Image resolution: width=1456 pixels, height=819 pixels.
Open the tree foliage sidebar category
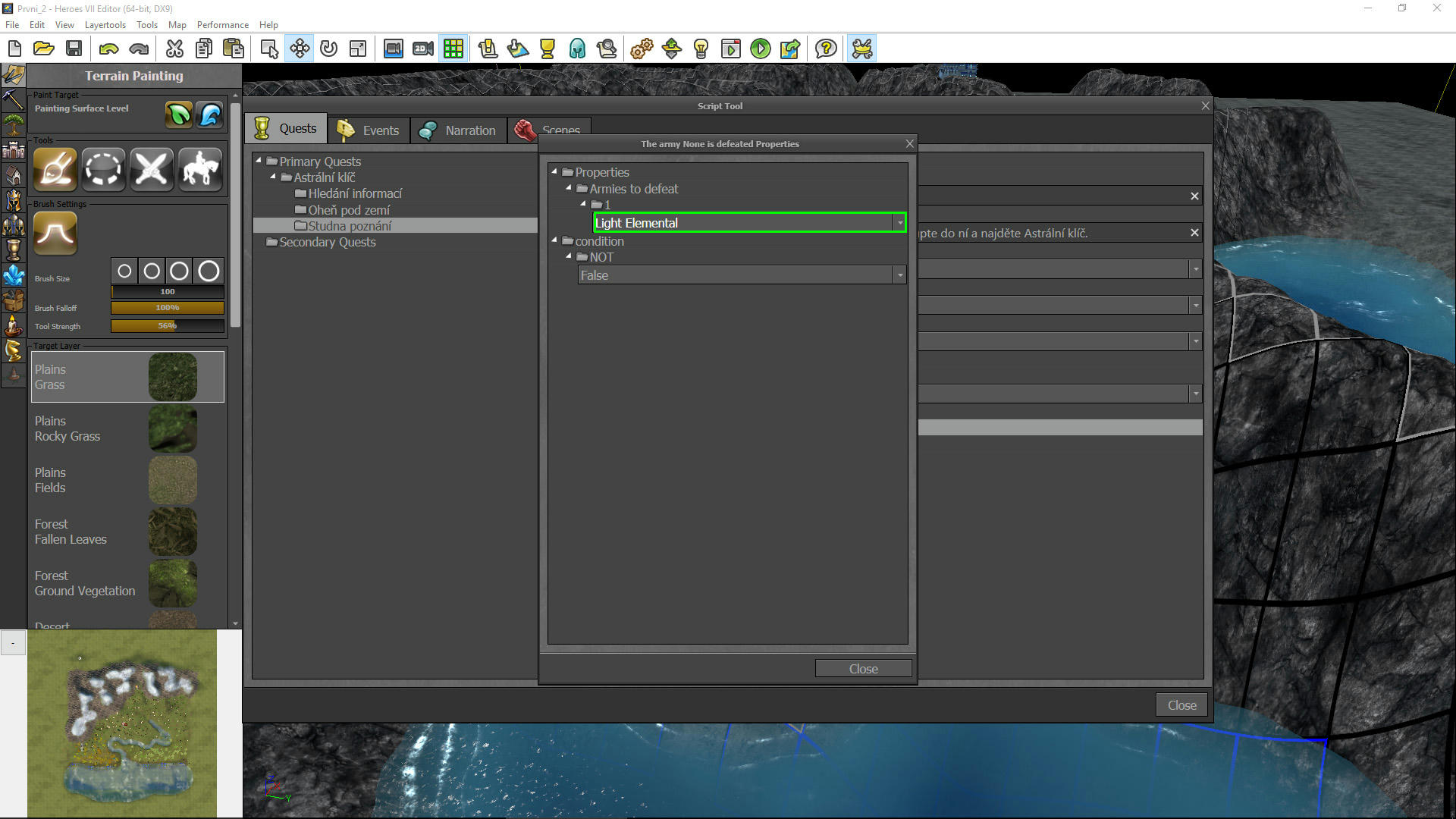click(x=13, y=124)
